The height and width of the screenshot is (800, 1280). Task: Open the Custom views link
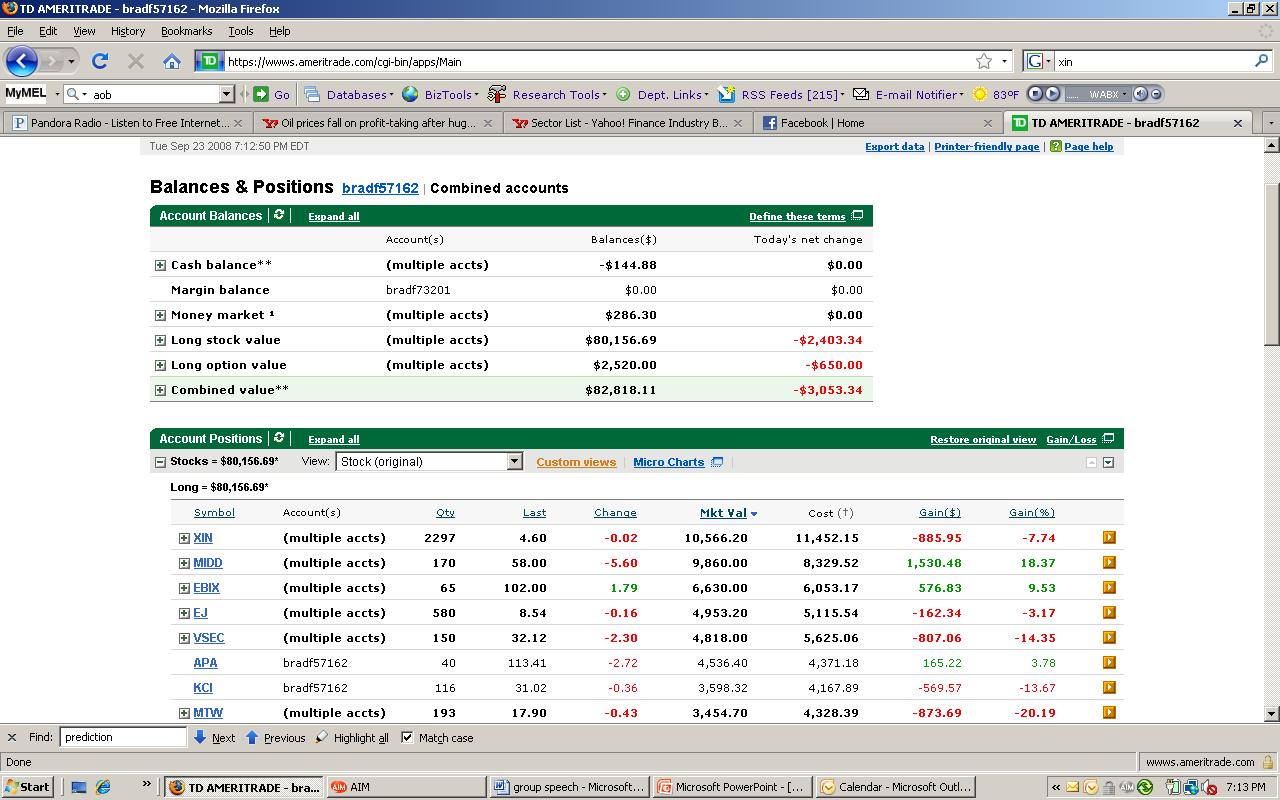pyautogui.click(x=576, y=462)
